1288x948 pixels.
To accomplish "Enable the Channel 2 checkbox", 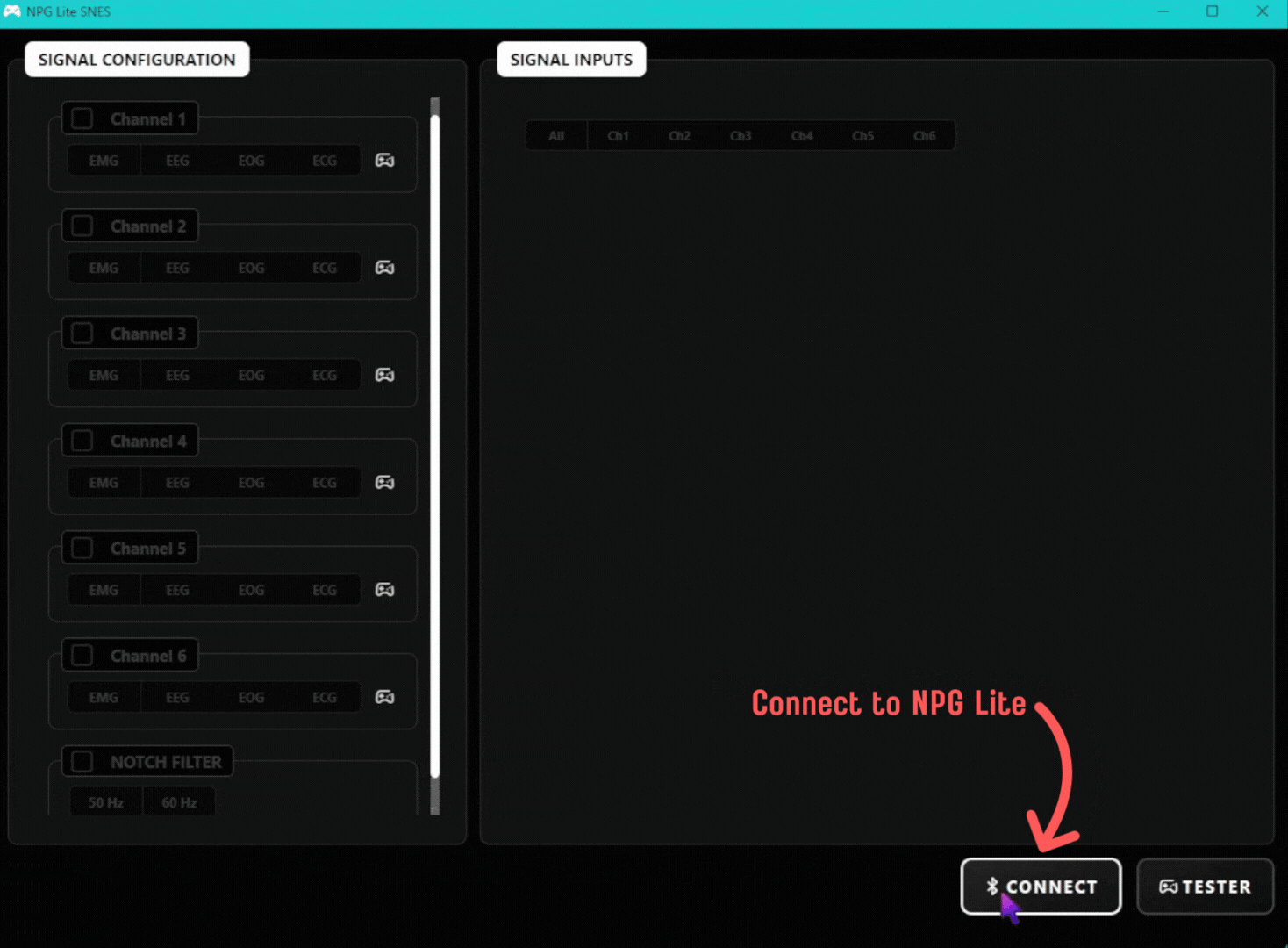I will [x=82, y=226].
